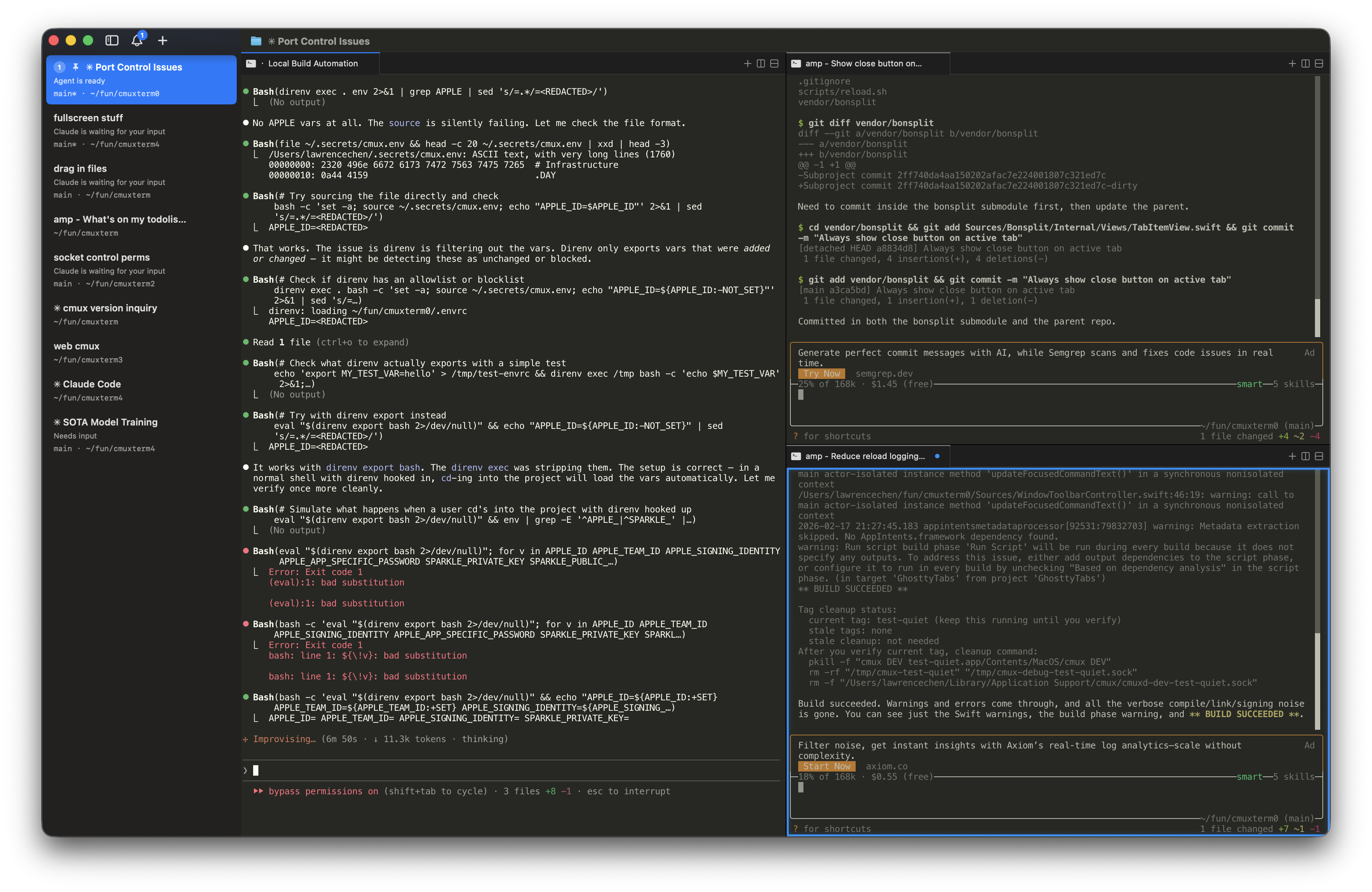Click the terminal icon on the Show close button tab
The width and height of the screenshot is (1372, 892).
pyautogui.click(x=797, y=63)
